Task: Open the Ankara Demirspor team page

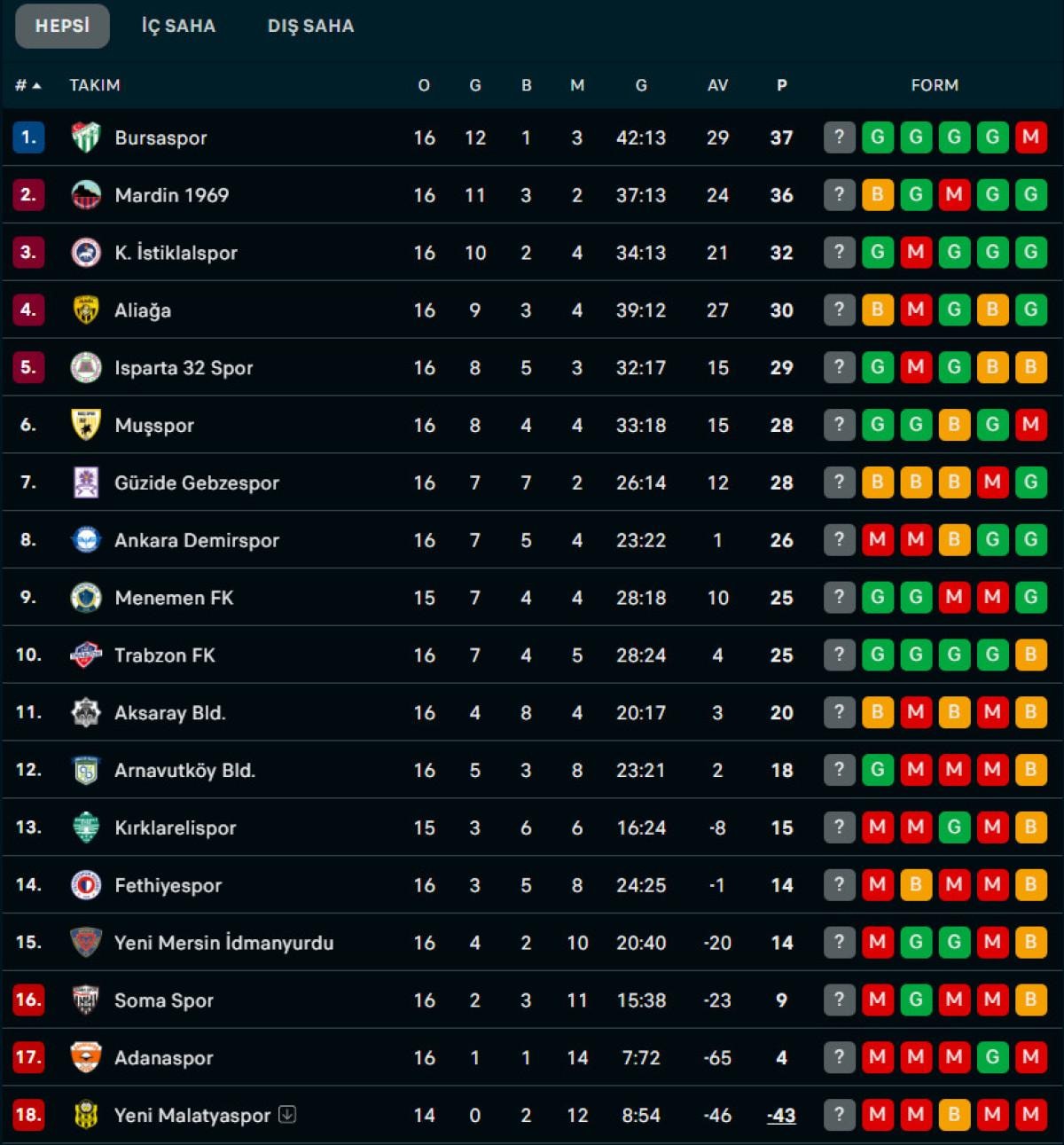Action: pos(197,540)
